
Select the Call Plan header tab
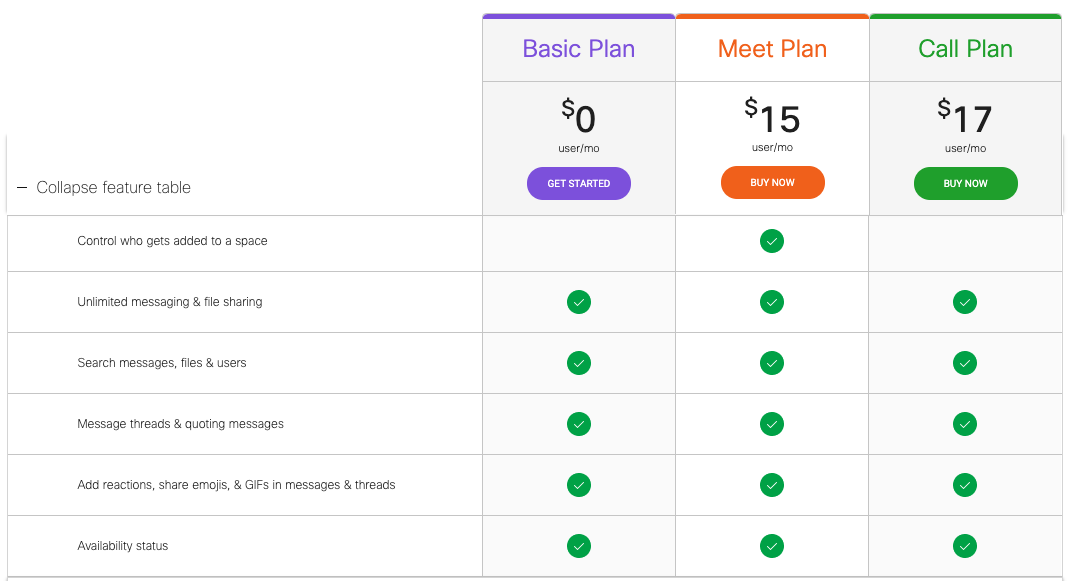point(964,48)
